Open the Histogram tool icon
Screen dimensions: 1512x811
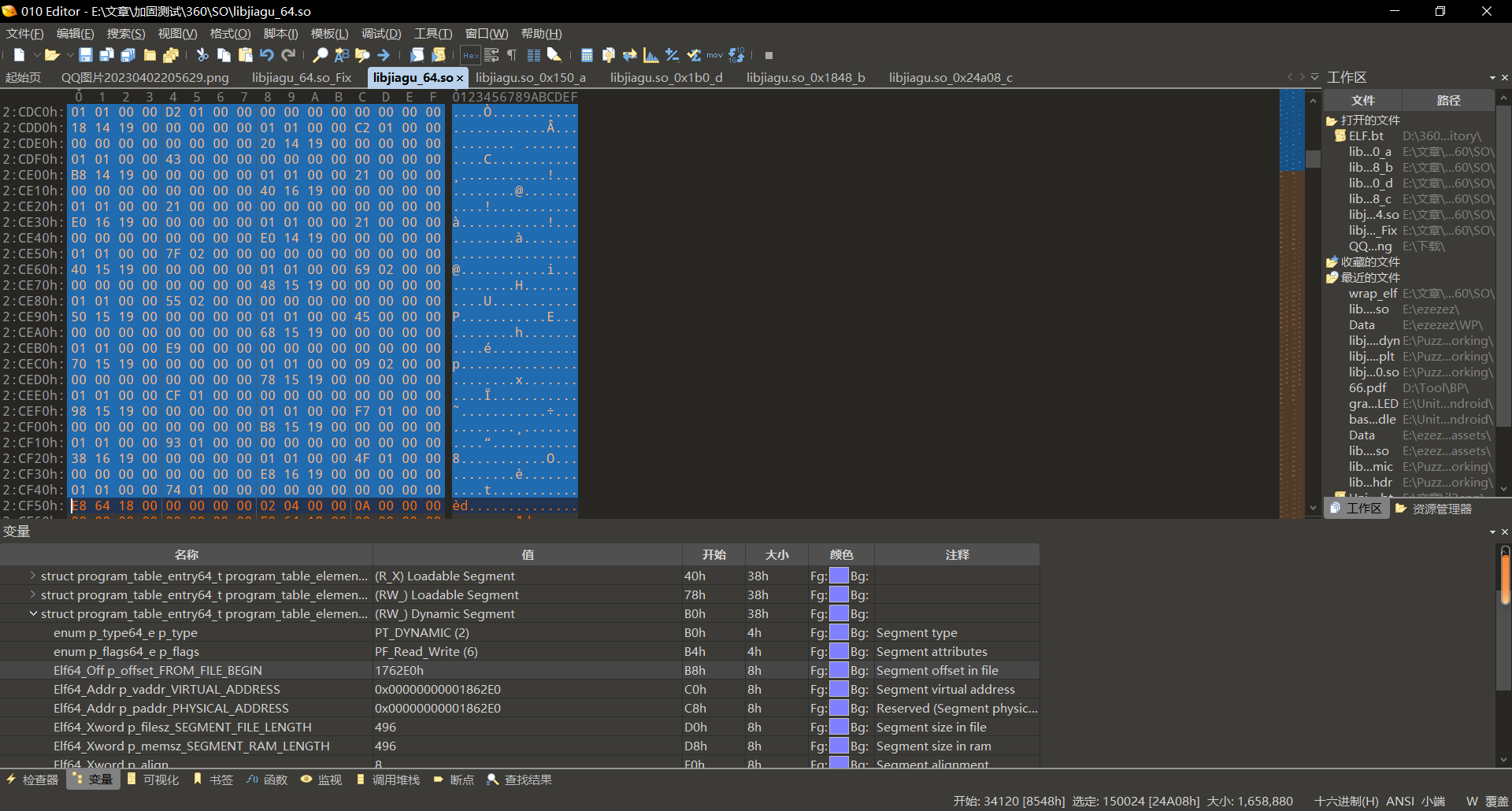(651, 55)
